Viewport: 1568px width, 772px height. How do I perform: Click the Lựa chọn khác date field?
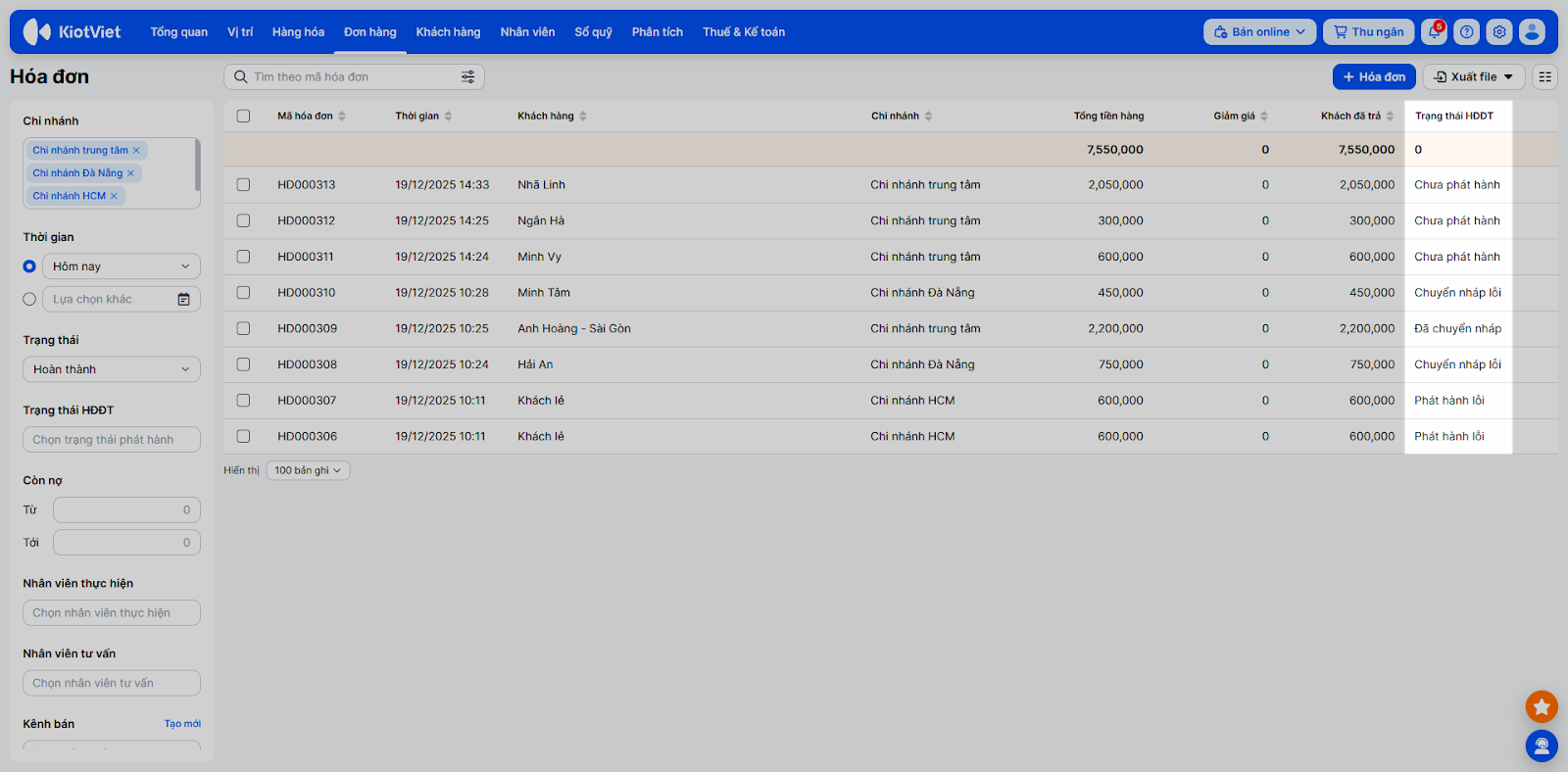(x=122, y=299)
